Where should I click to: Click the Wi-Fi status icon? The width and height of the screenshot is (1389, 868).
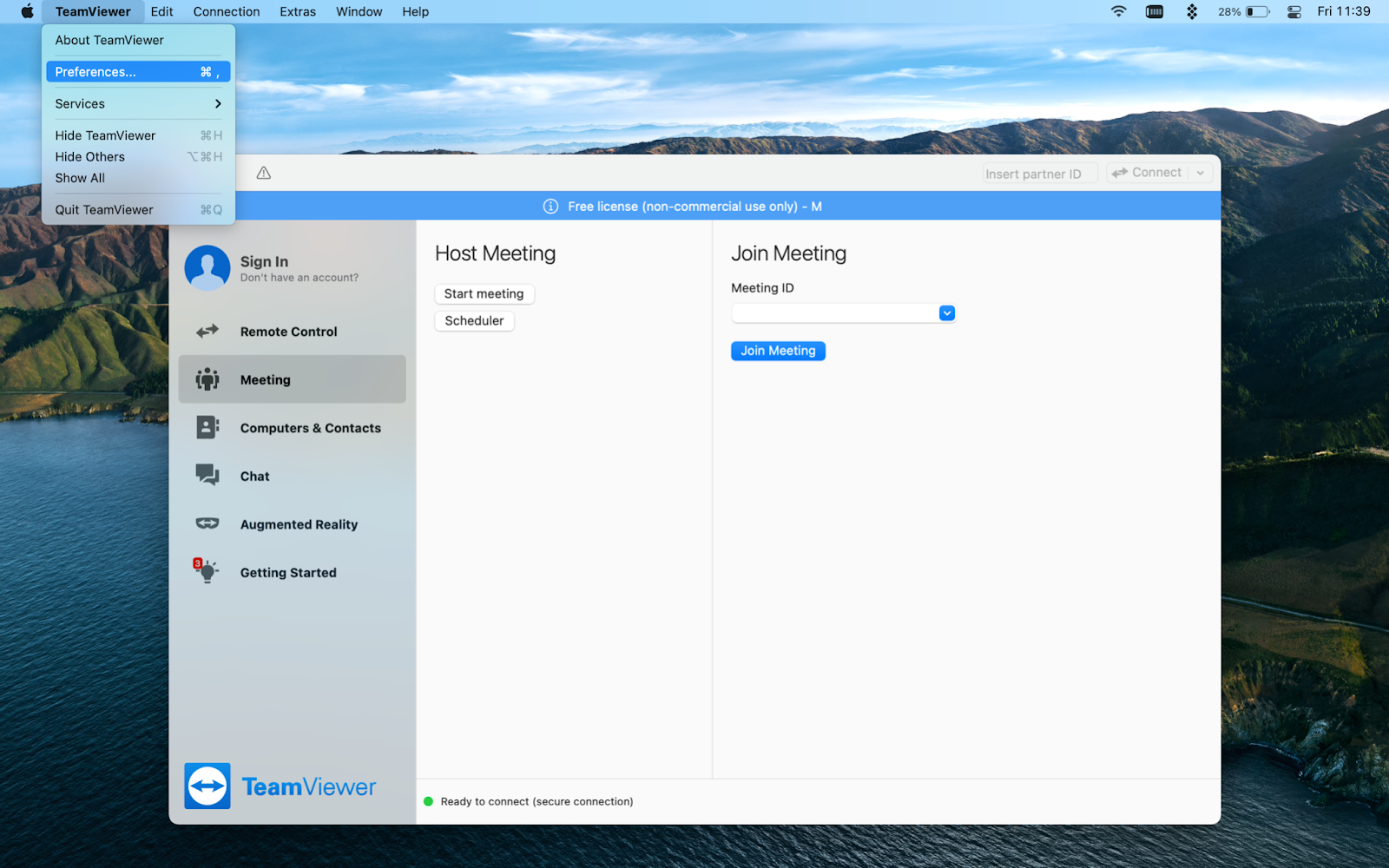1118,11
